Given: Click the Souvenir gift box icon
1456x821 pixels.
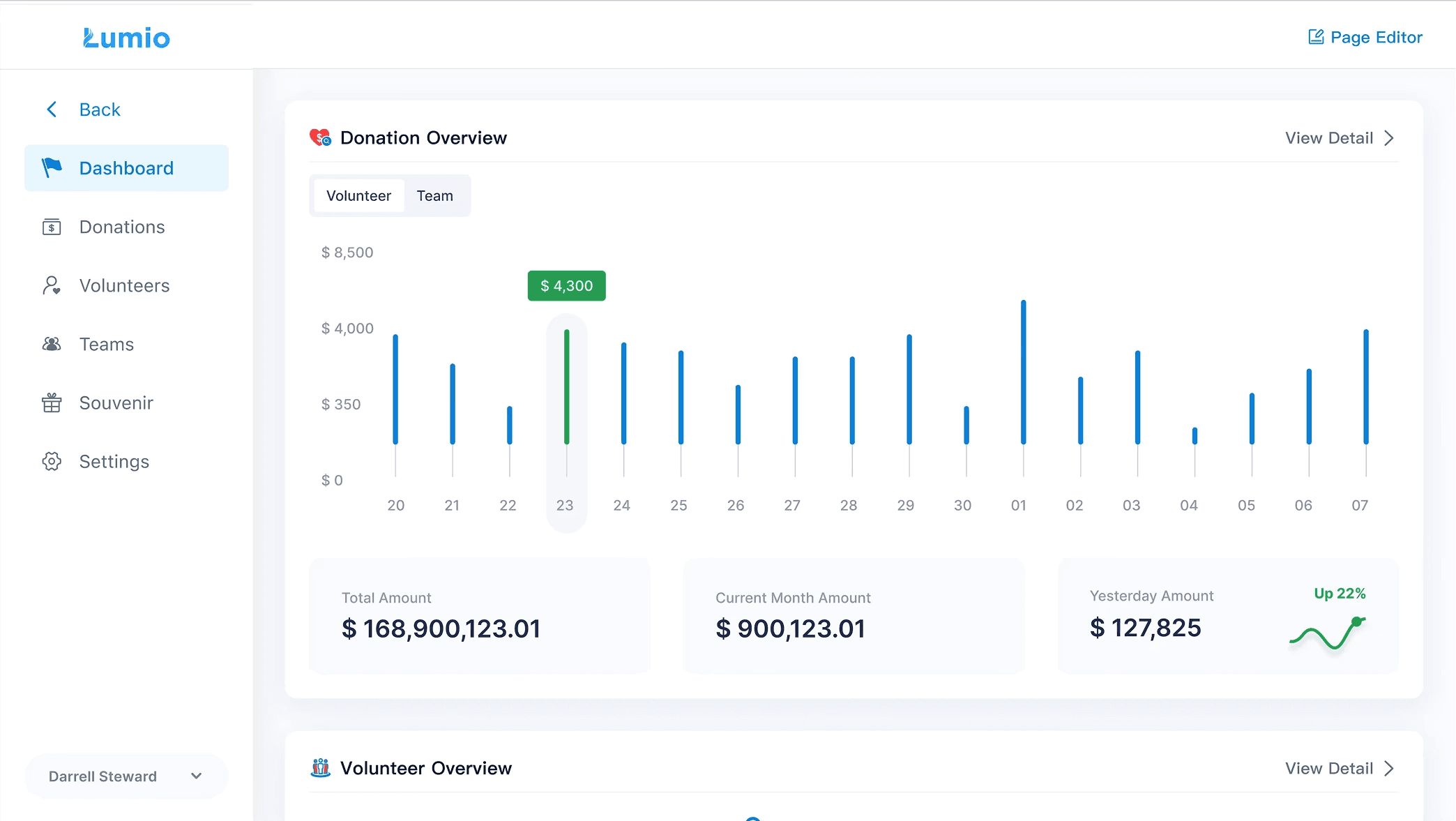Looking at the screenshot, I should pos(52,402).
